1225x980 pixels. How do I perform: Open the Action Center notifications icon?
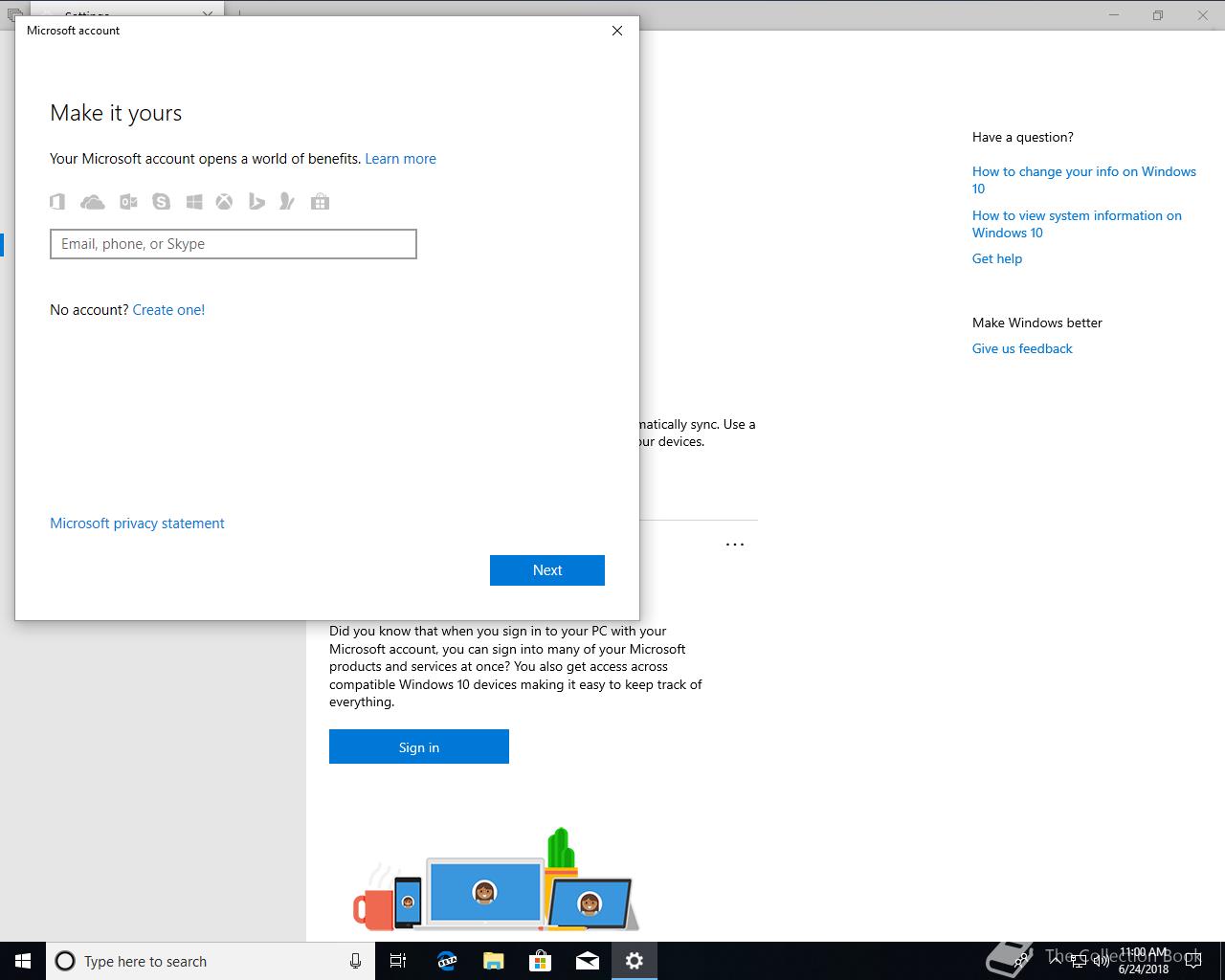(x=1193, y=961)
